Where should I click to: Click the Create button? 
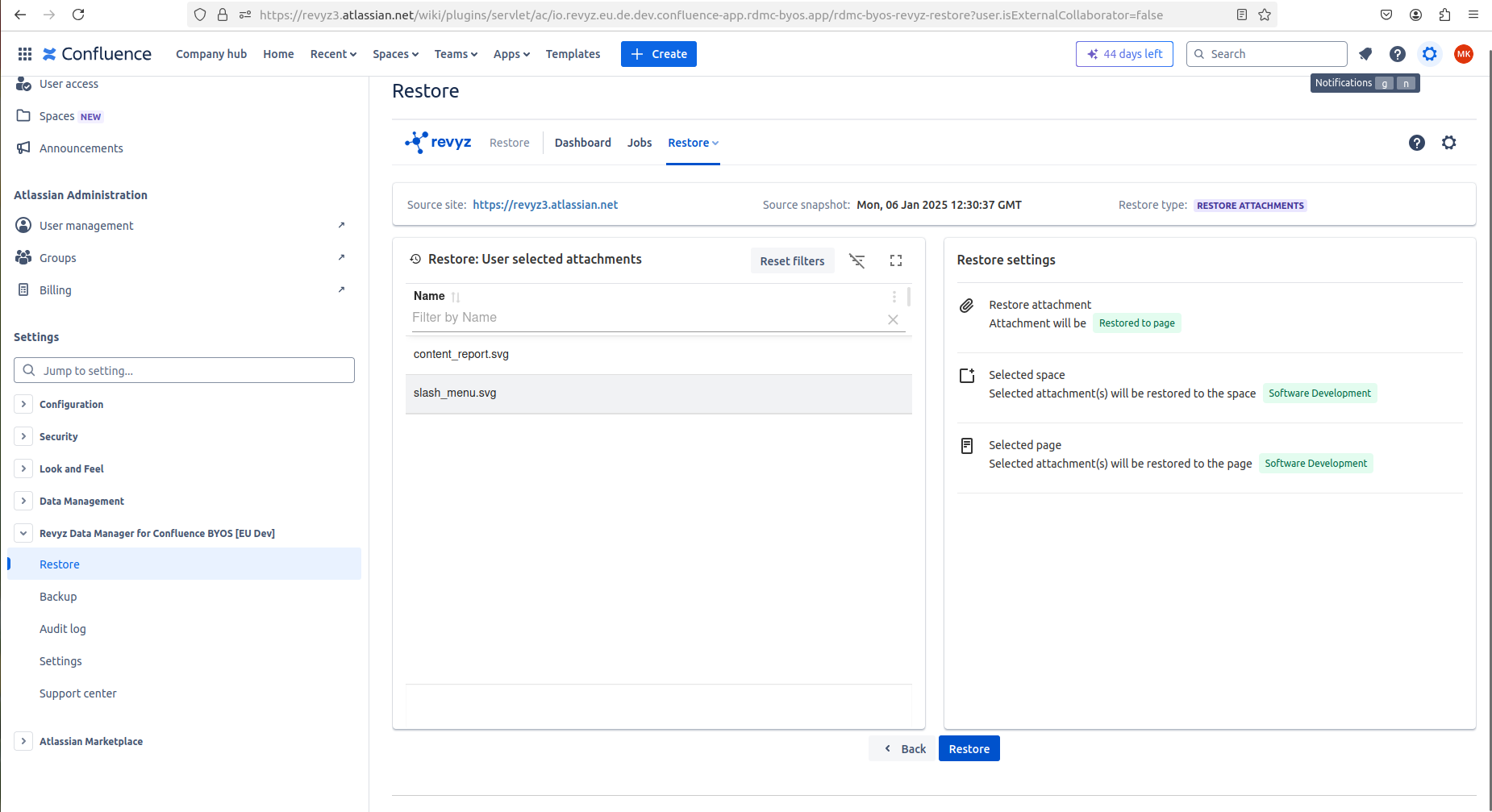coord(659,54)
